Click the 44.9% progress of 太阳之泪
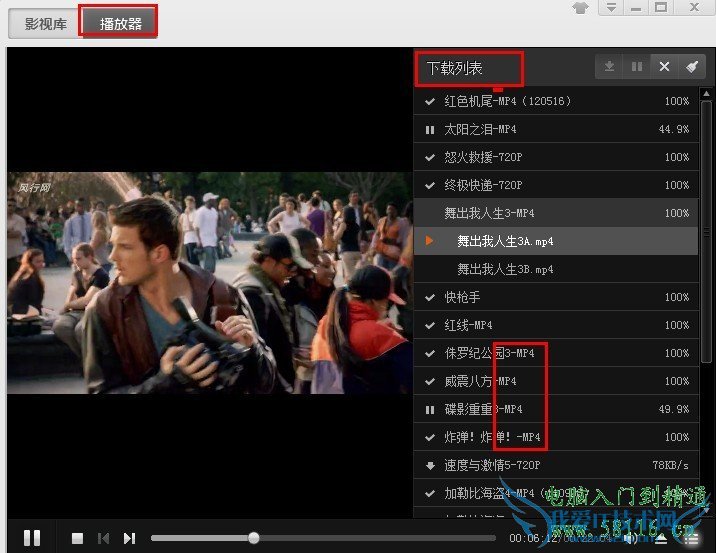716x553 pixels. pos(674,130)
